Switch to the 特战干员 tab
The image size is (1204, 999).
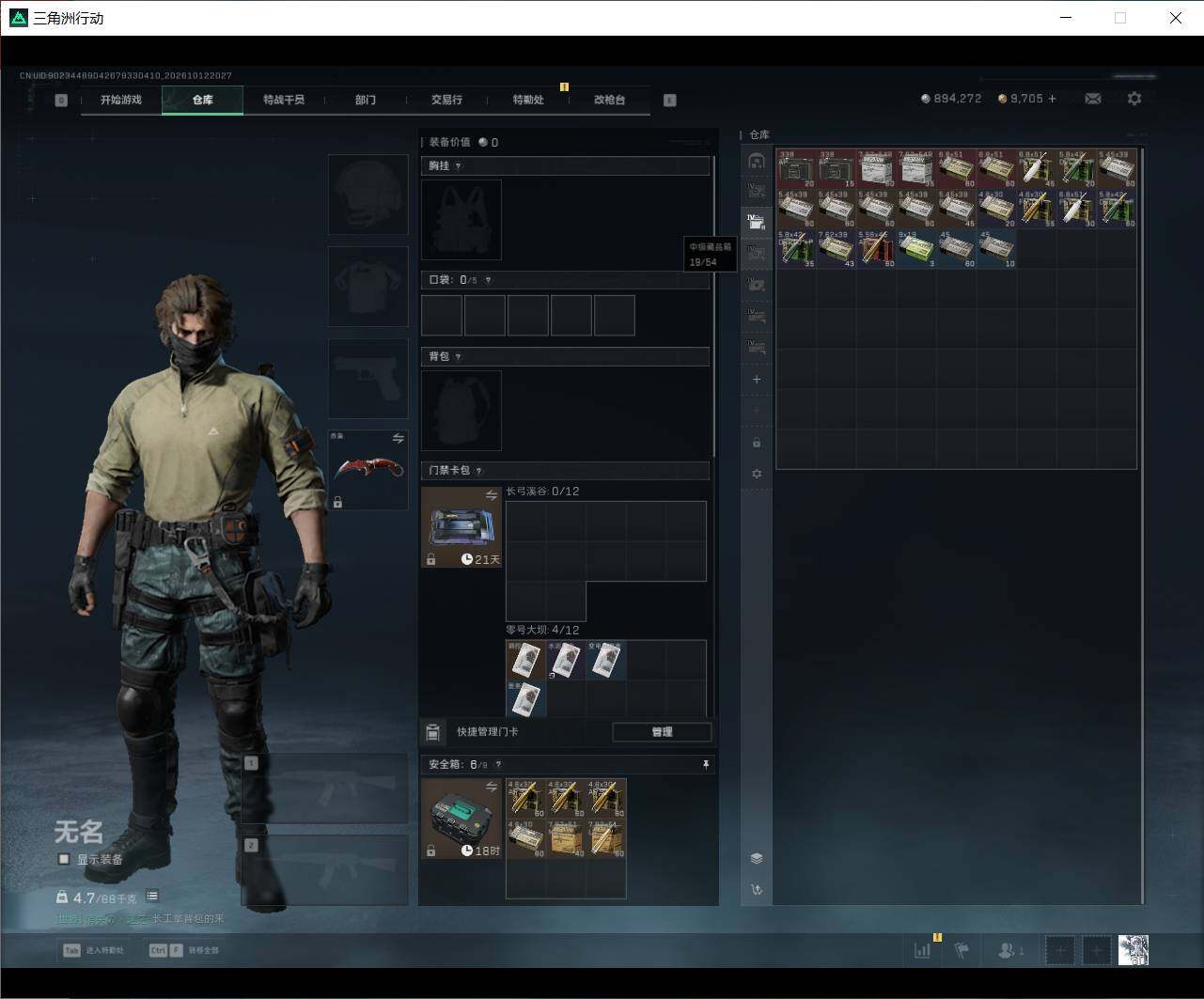click(284, 100)
